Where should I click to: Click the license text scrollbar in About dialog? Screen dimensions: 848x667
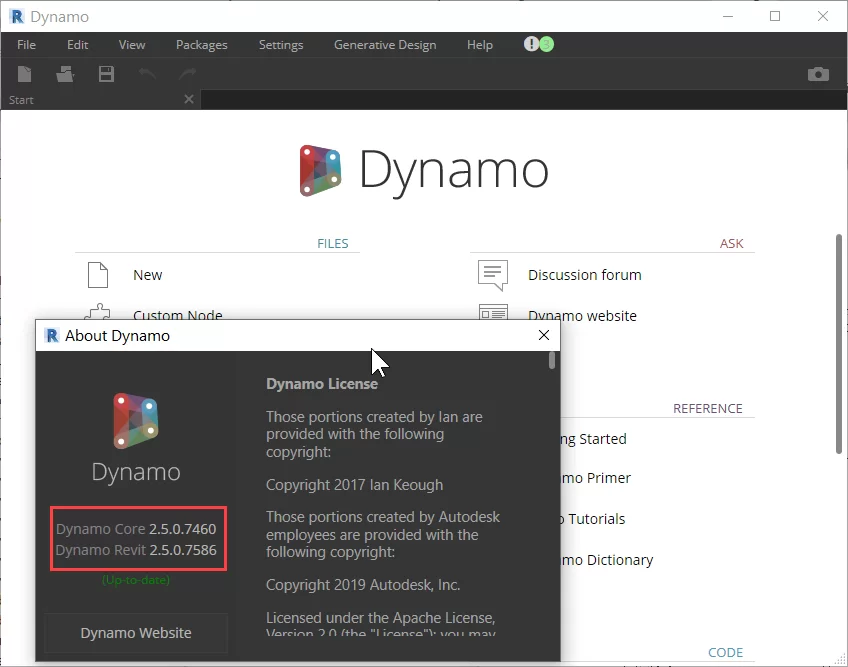(552, 362)
